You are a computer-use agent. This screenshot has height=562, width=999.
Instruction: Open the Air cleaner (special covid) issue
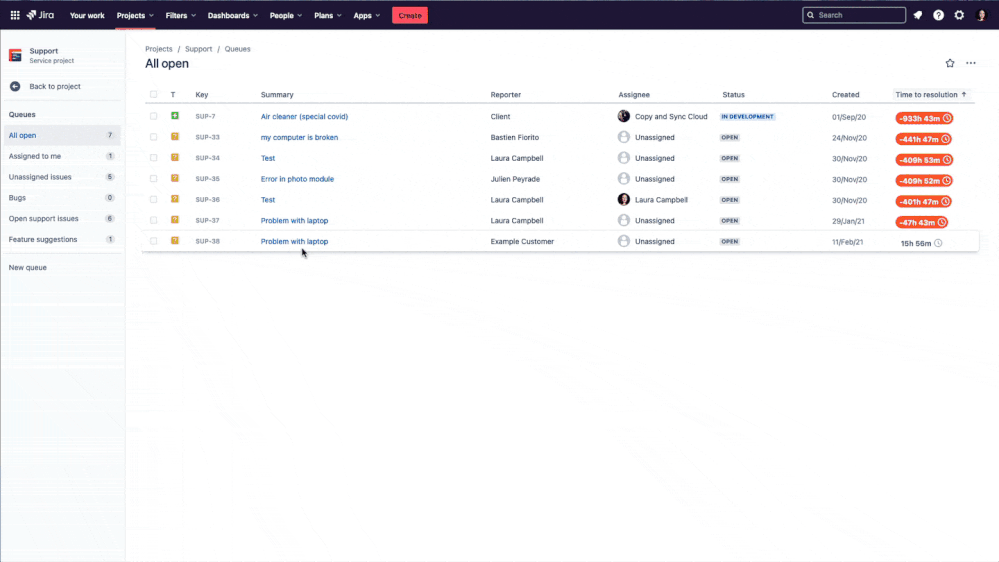tap(304, 117)
